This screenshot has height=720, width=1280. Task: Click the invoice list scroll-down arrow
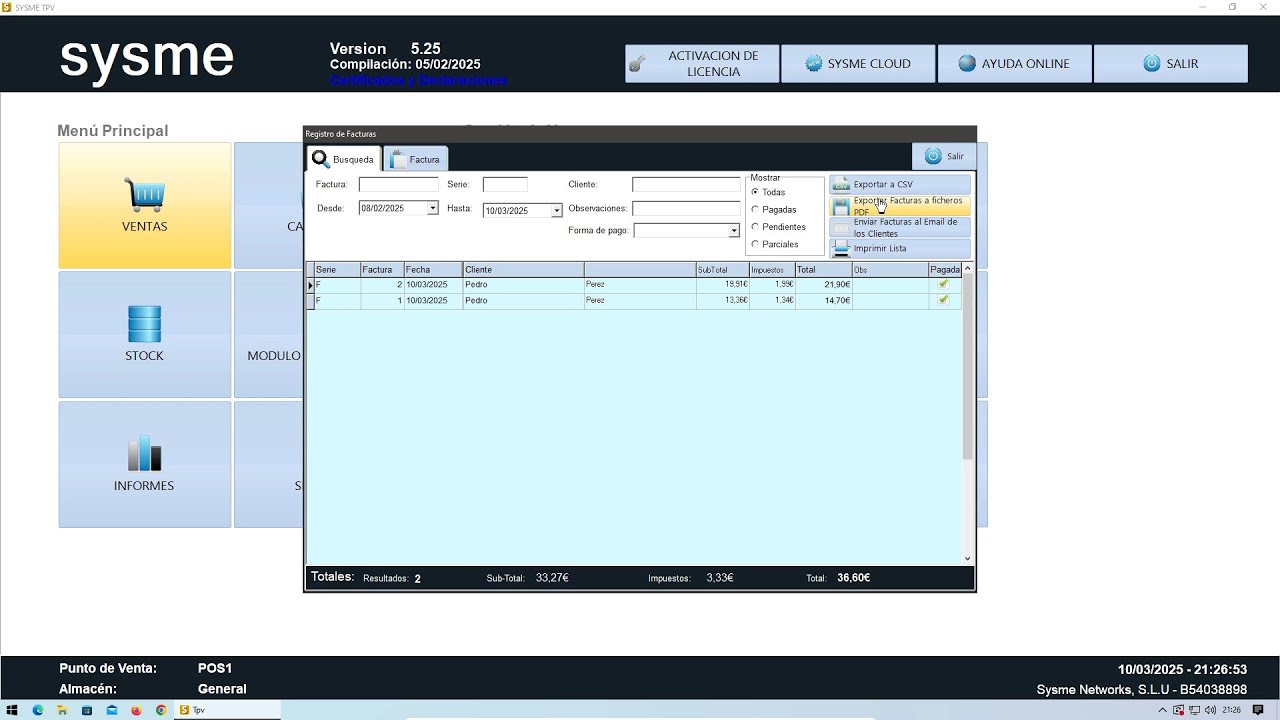pos(967,558)
